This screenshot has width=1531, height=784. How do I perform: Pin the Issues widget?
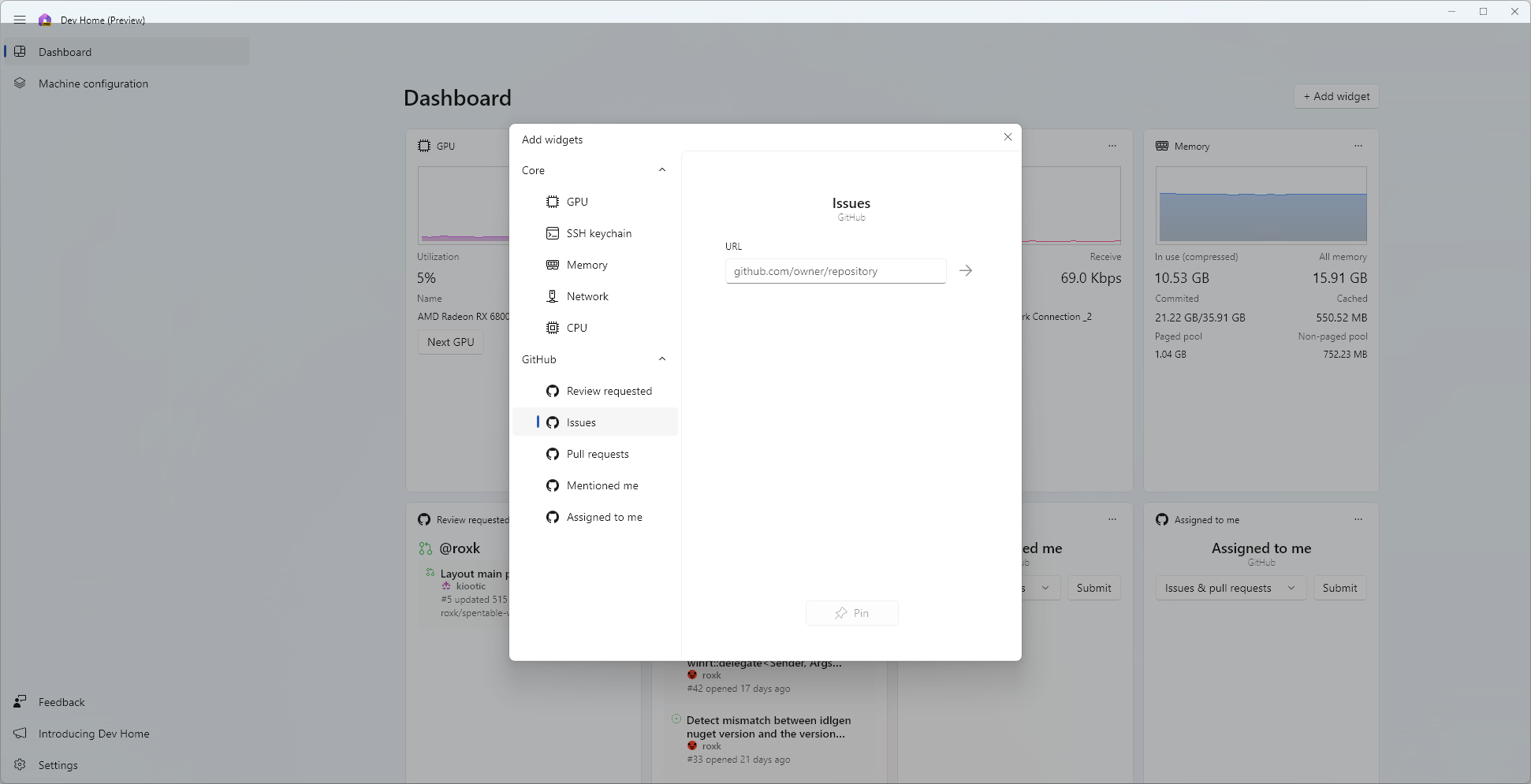(851, 612)
